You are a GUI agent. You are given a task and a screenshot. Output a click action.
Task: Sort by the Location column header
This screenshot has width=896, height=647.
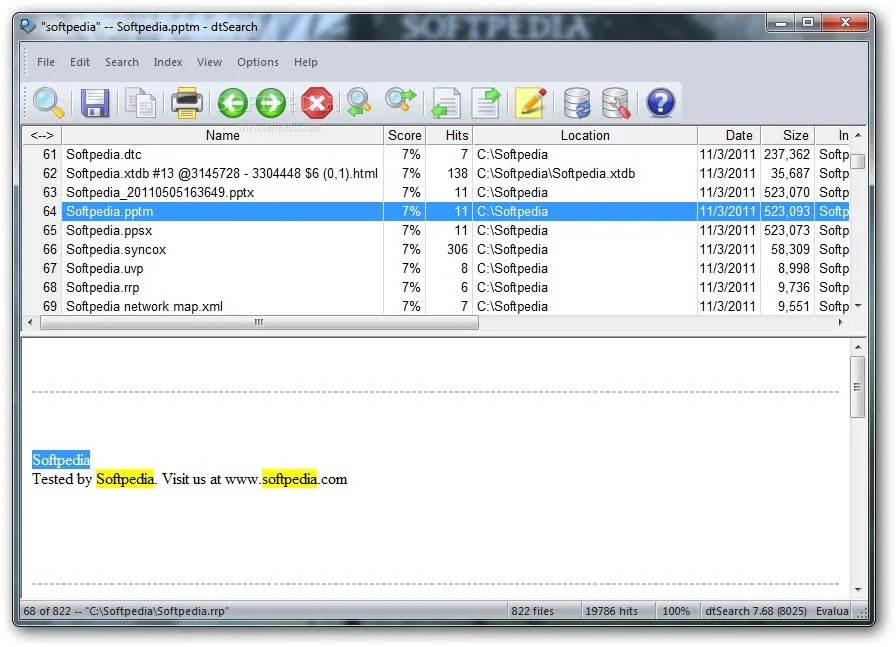tap(585, 135)
